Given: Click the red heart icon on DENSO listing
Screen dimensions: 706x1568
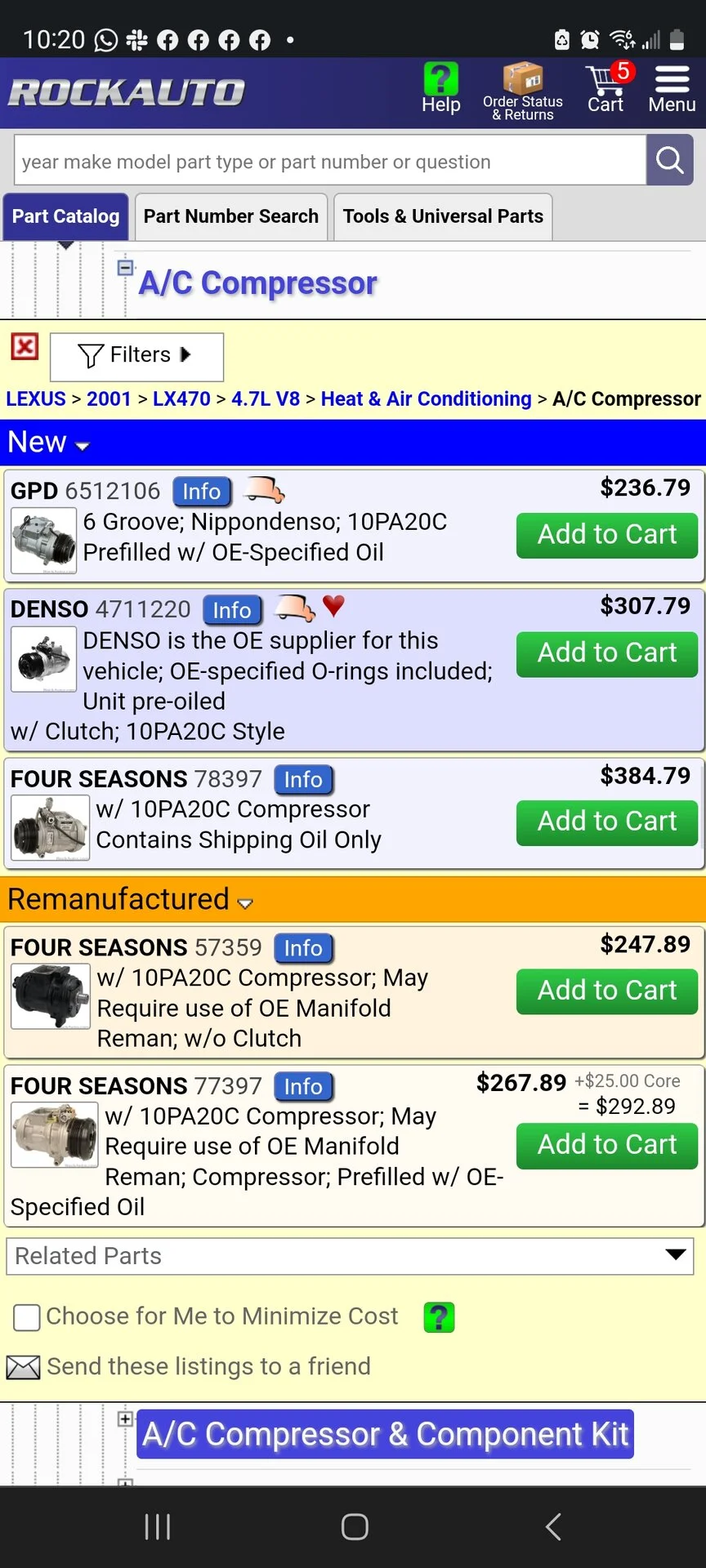Looking at the screenshot, I should tap(333, 606).
